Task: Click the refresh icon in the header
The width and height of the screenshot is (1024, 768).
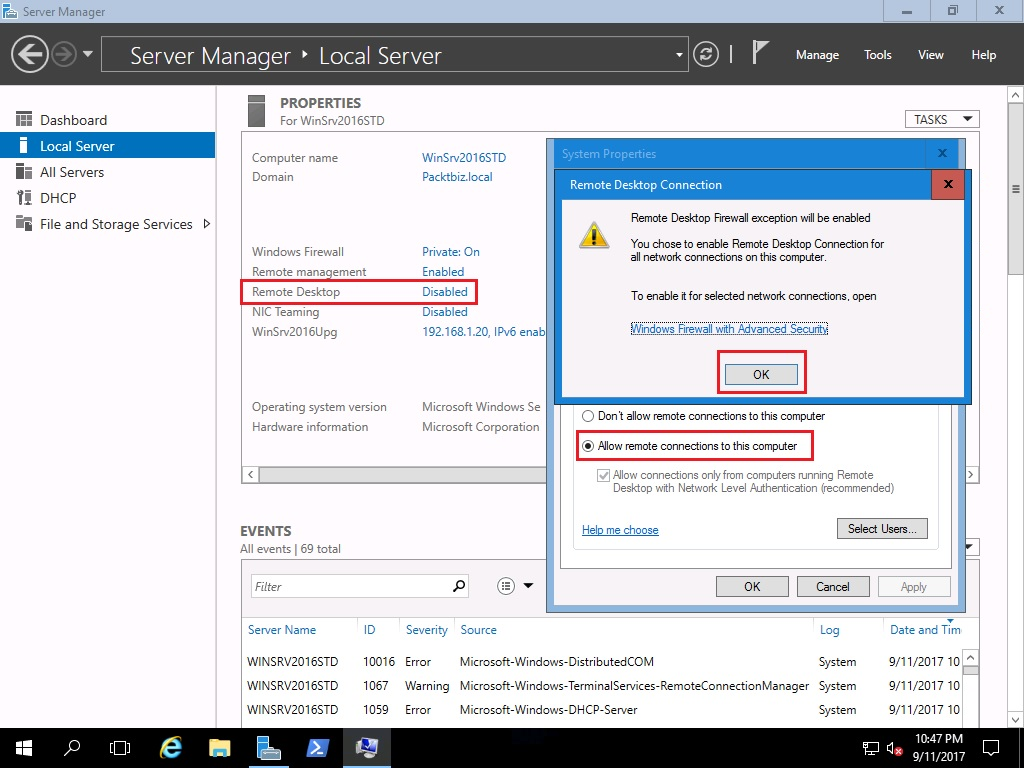Action: click(x=706, y=54)
